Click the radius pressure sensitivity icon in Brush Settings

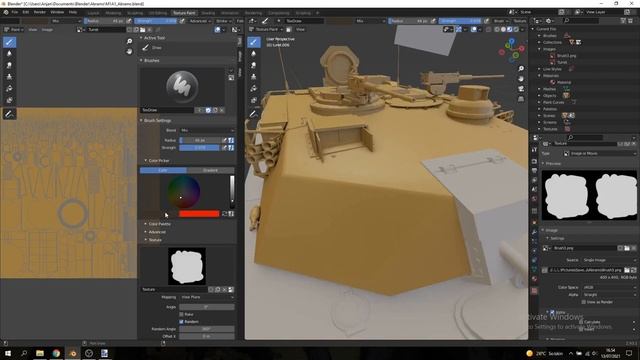(224, 140)
